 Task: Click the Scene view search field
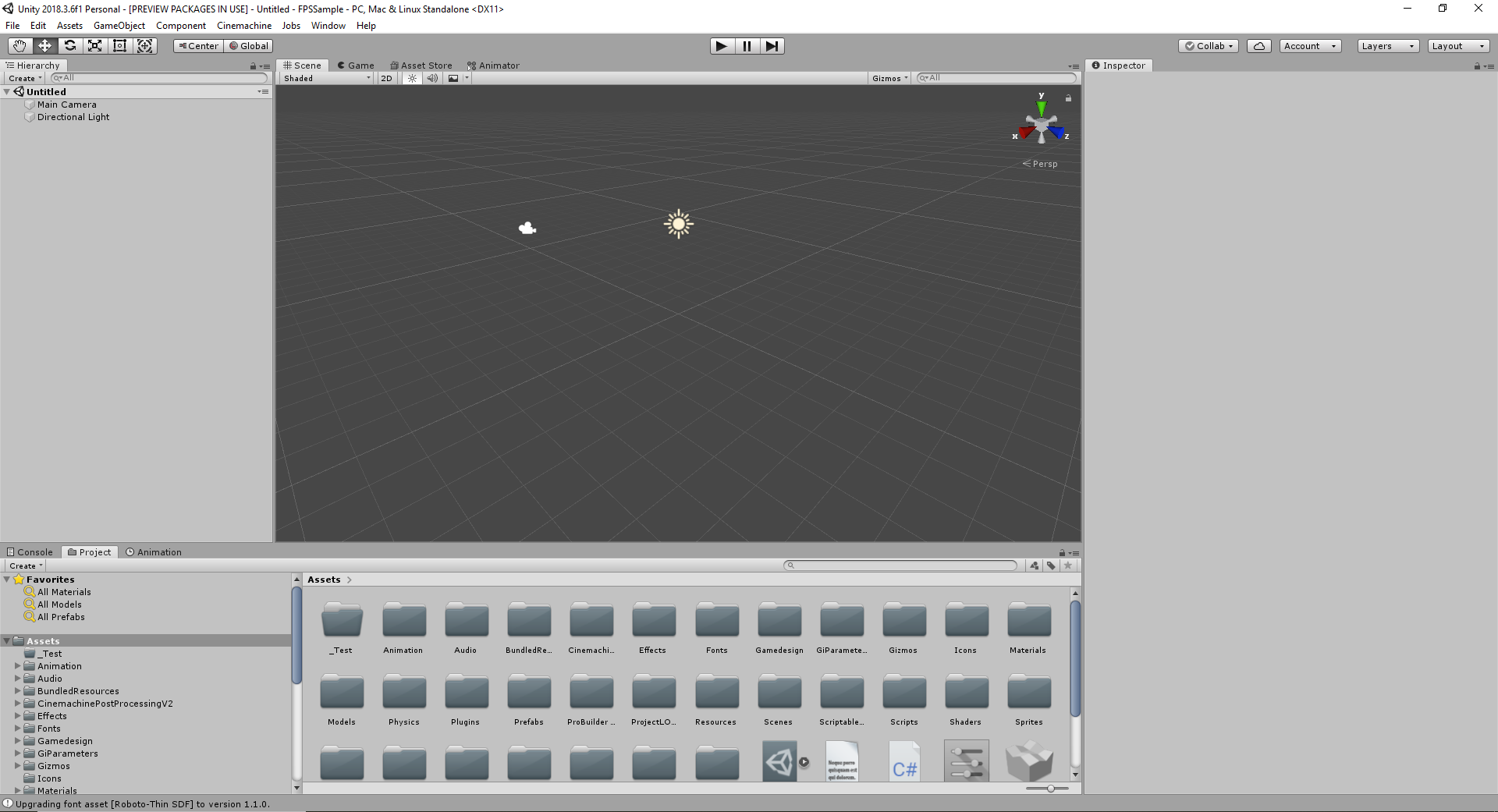click(996, 78)
